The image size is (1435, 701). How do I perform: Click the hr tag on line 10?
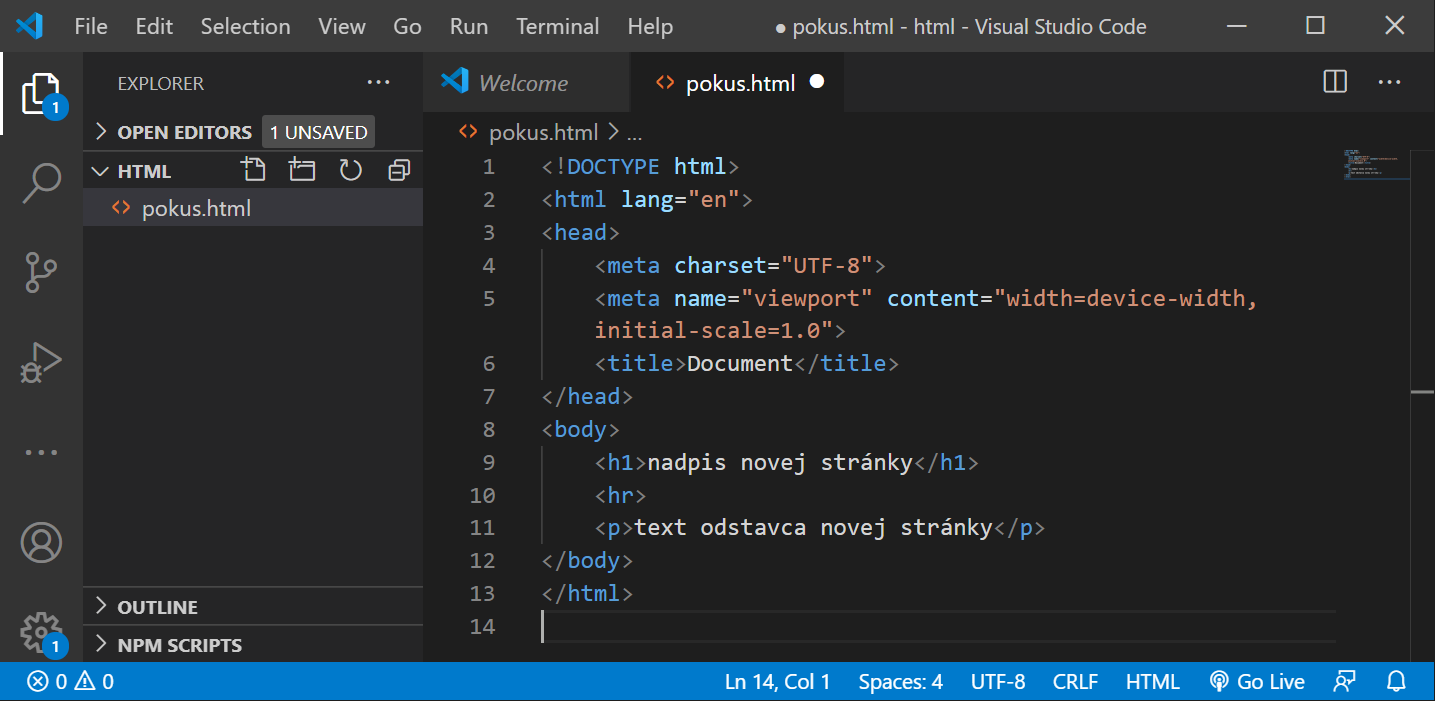point(620,495)
